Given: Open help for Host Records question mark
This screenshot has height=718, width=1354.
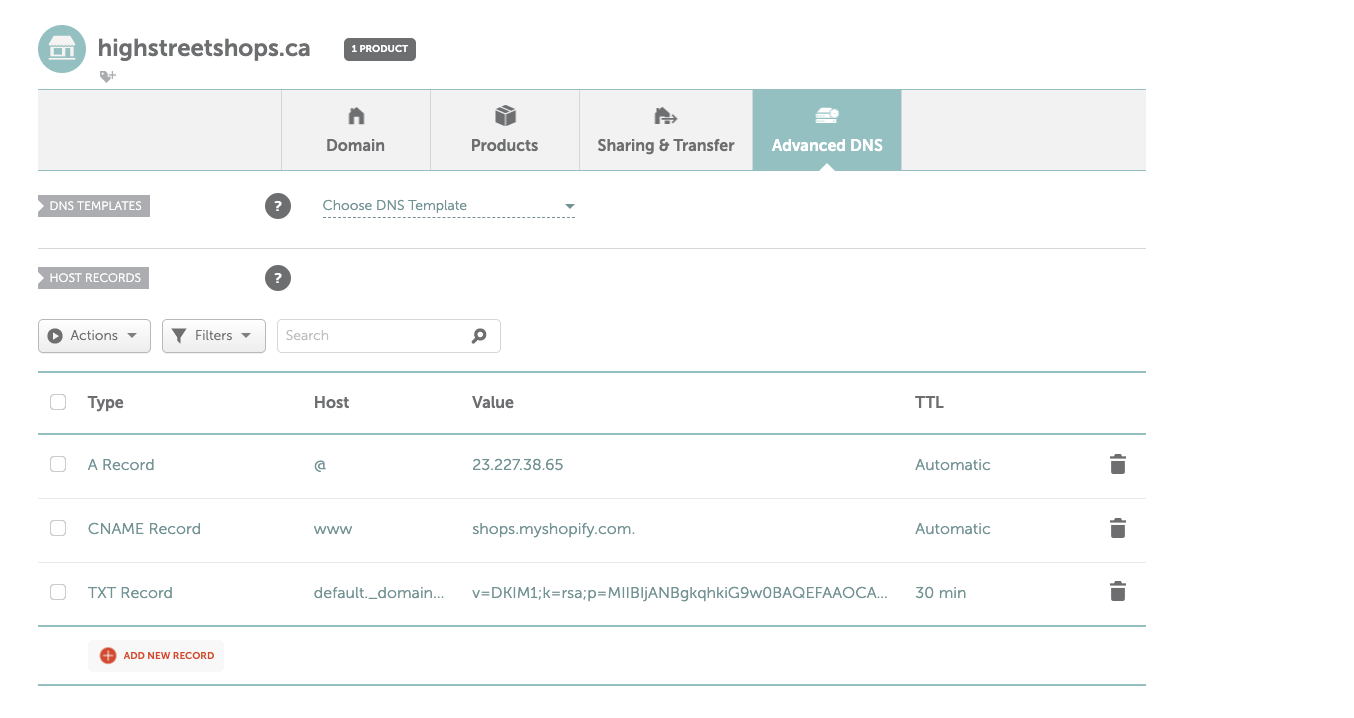Looking at the screenshot, I should (278, 278).
